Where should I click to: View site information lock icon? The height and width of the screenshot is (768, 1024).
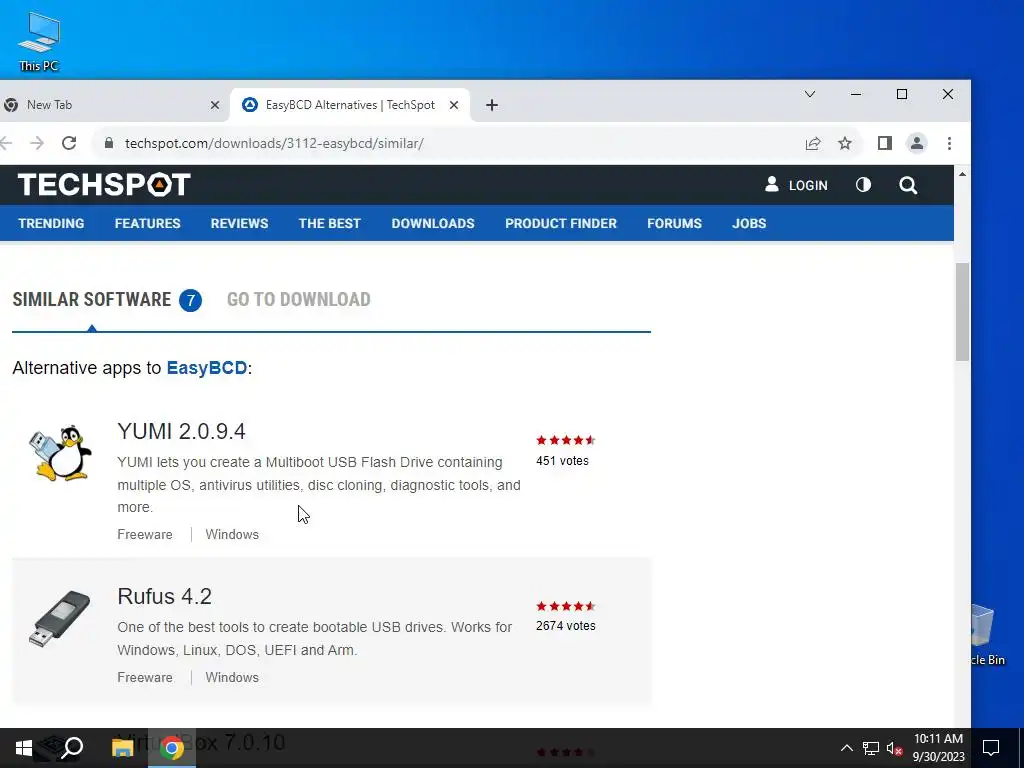pyautogui.click(x=109, y=143)
